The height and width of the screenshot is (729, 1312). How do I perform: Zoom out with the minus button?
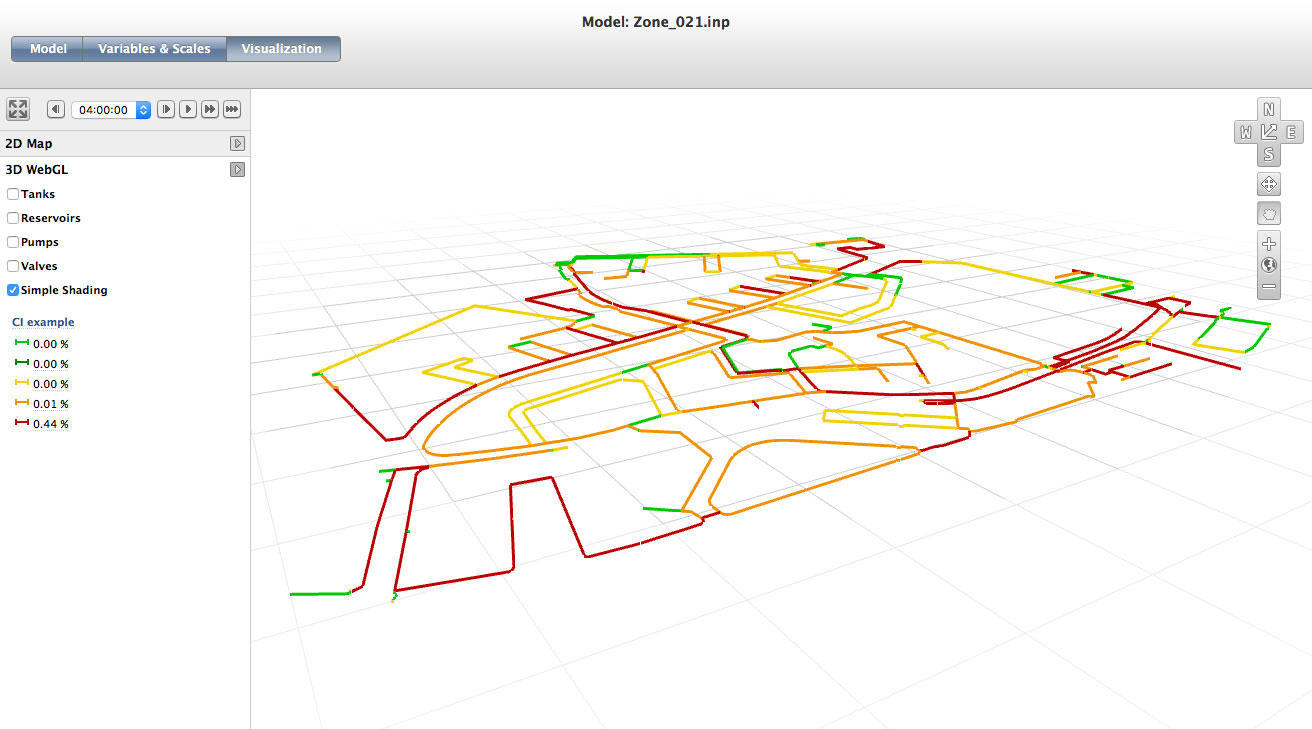(x=1269, y=287)
